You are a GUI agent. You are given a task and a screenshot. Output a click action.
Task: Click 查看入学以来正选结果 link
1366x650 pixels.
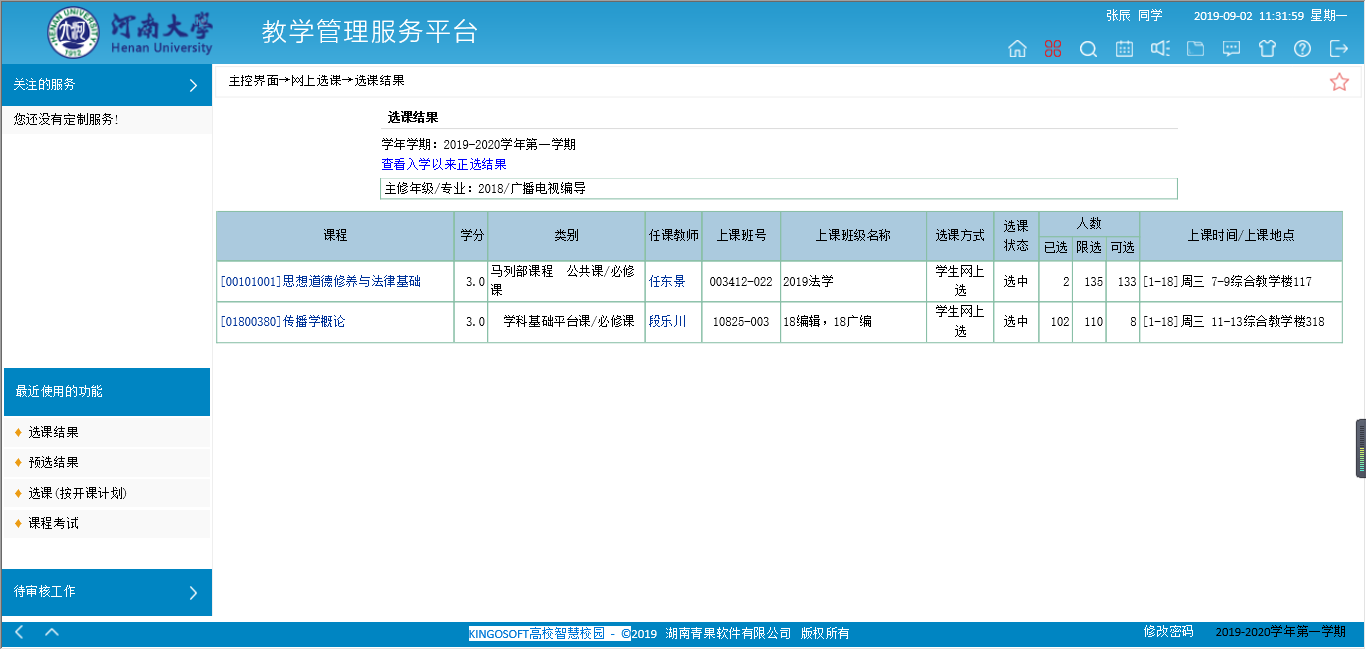point(443,164)
